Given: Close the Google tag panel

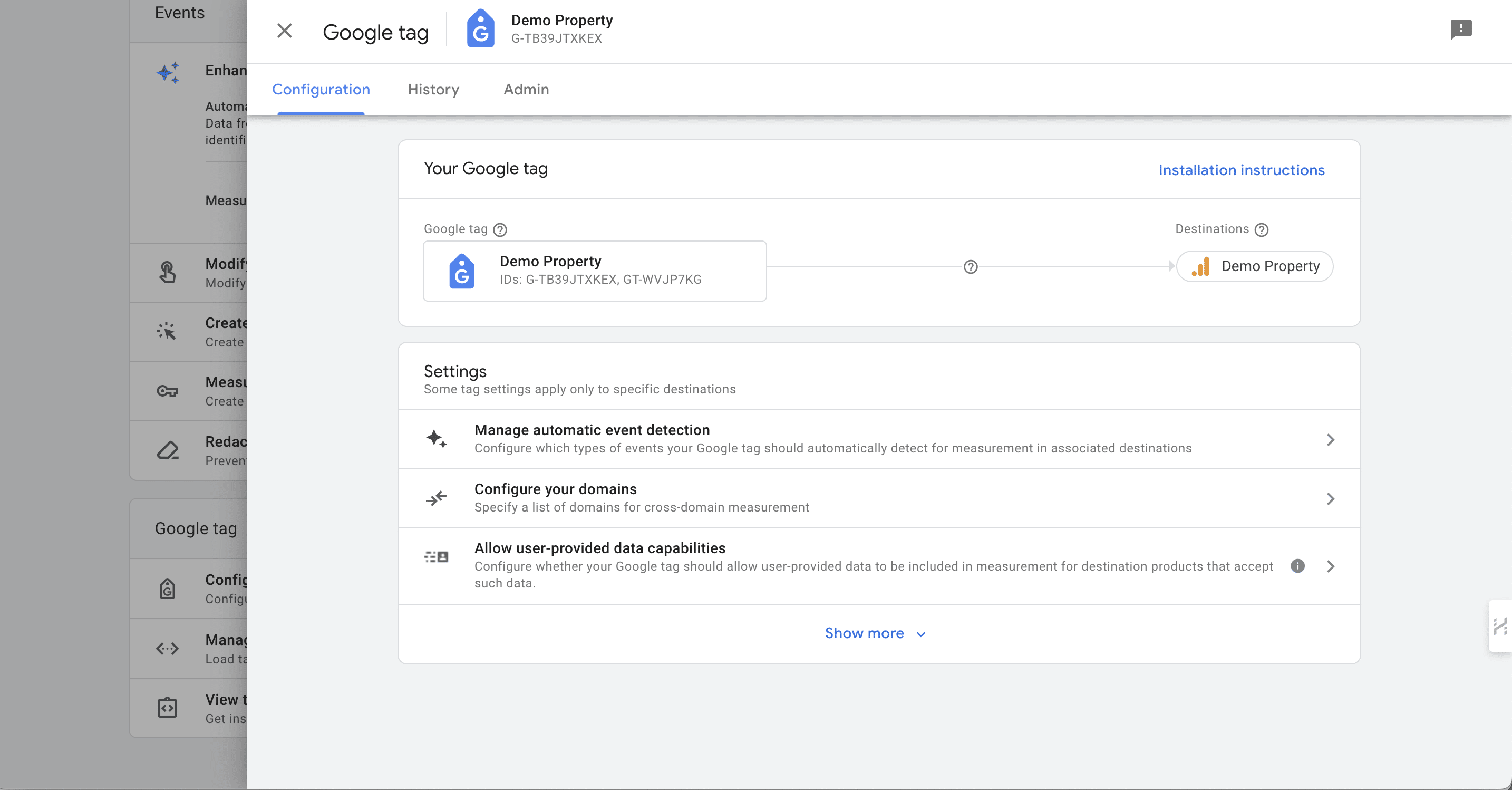Looking at the screenshot, I should coord(285,31).
